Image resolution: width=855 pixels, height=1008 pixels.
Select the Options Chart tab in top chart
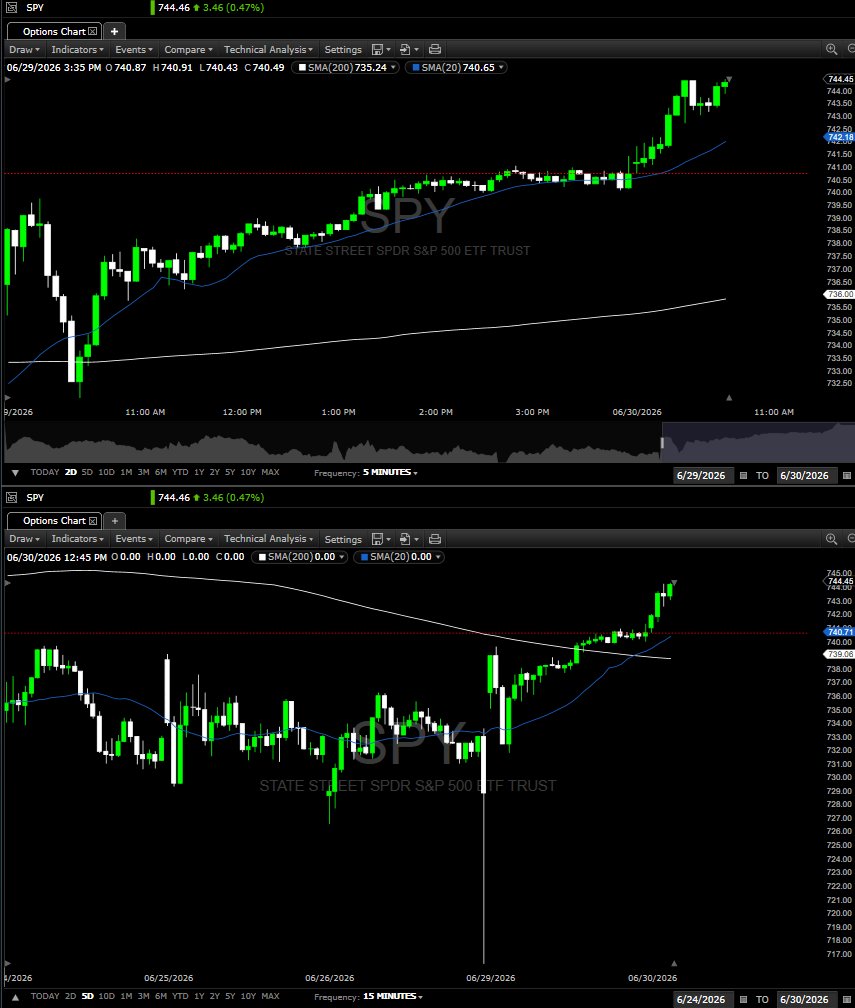tap(53, 32)
